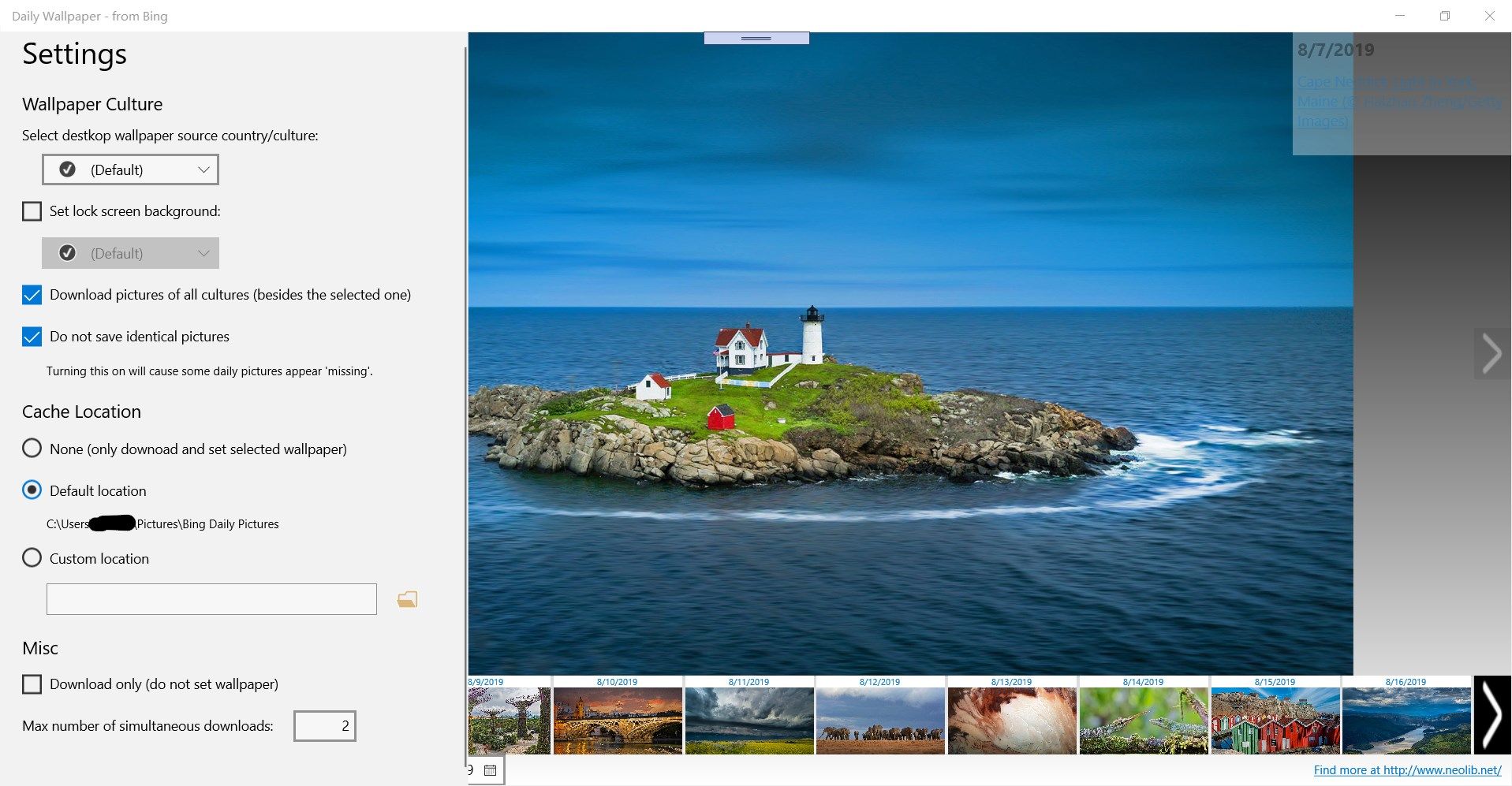The height and width of the screenshot is (786, 1512).
Task: Uncheck Download pictures of all cultures
Action: [x=32, y=295]
